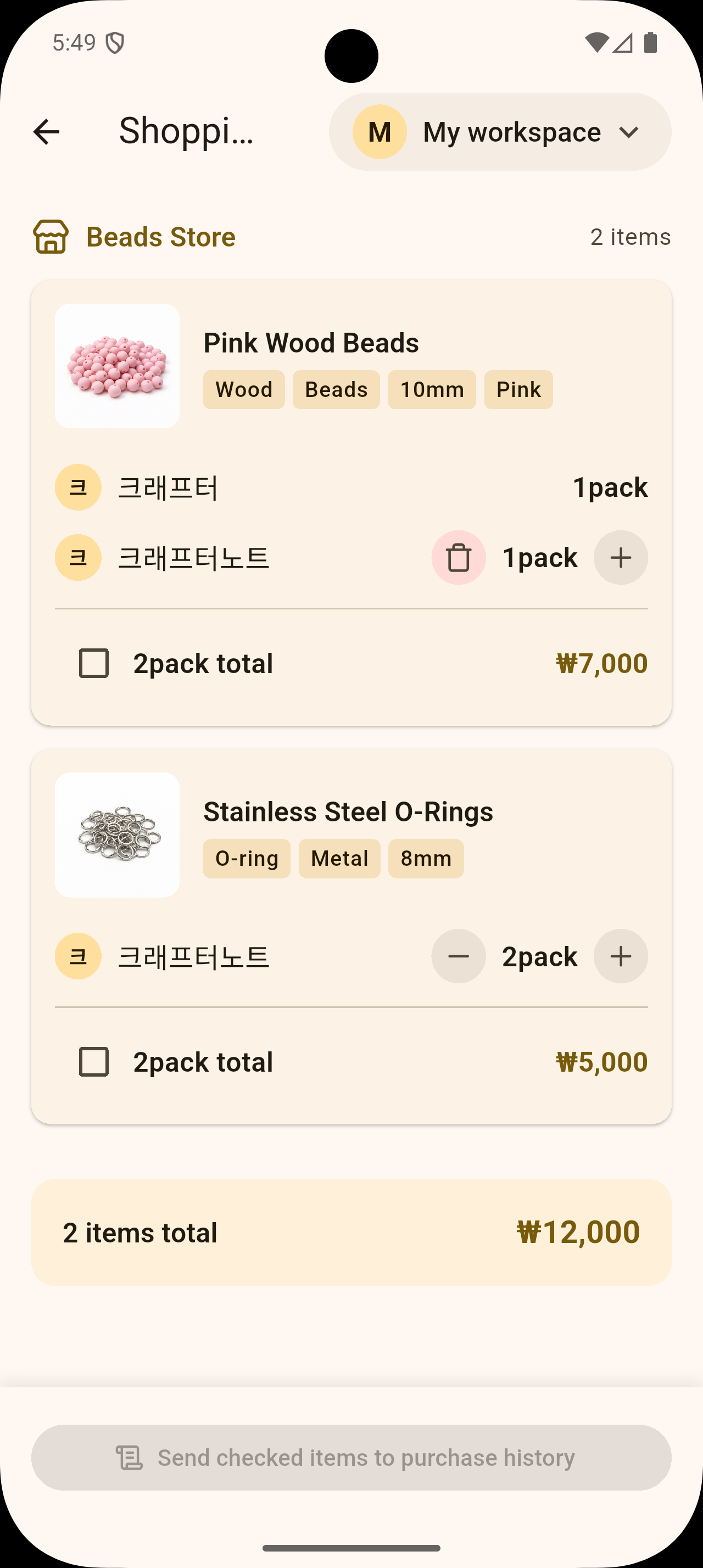Open the Beads Store link
The height and width of the screenshot is (1568, 703).
pos(161,237)
